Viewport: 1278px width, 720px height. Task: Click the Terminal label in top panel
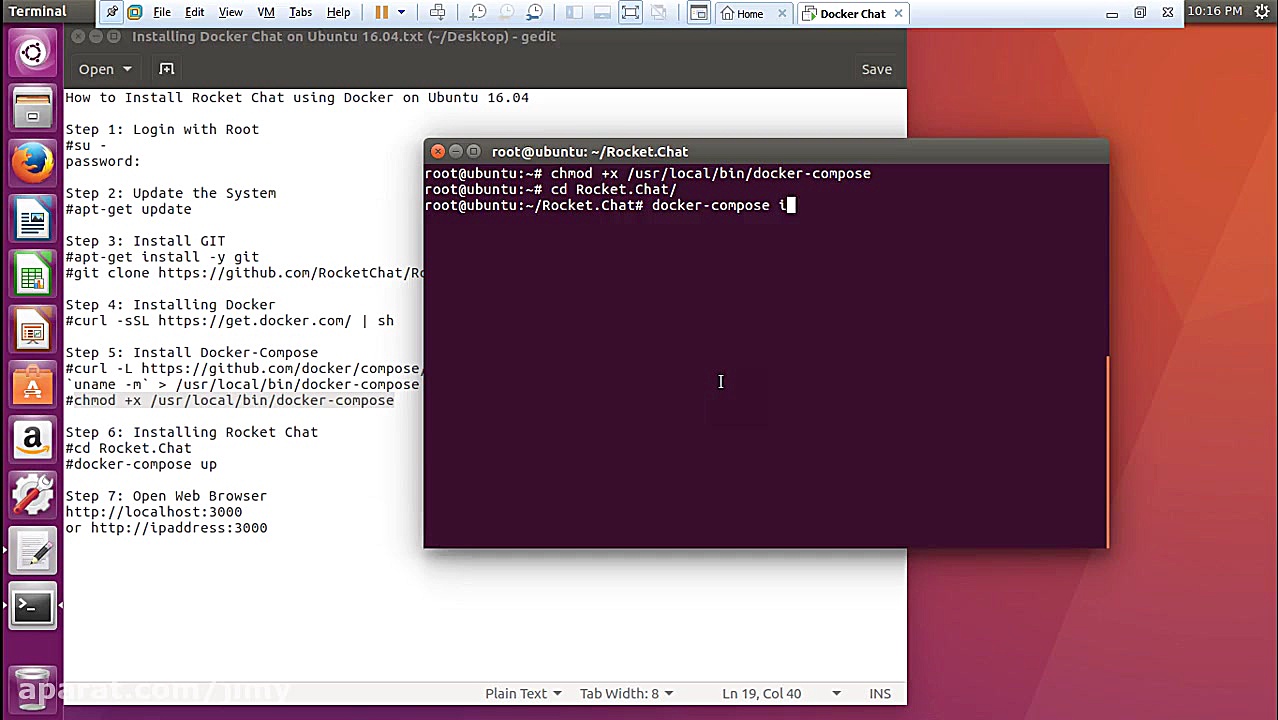click(x=37, y=11)
